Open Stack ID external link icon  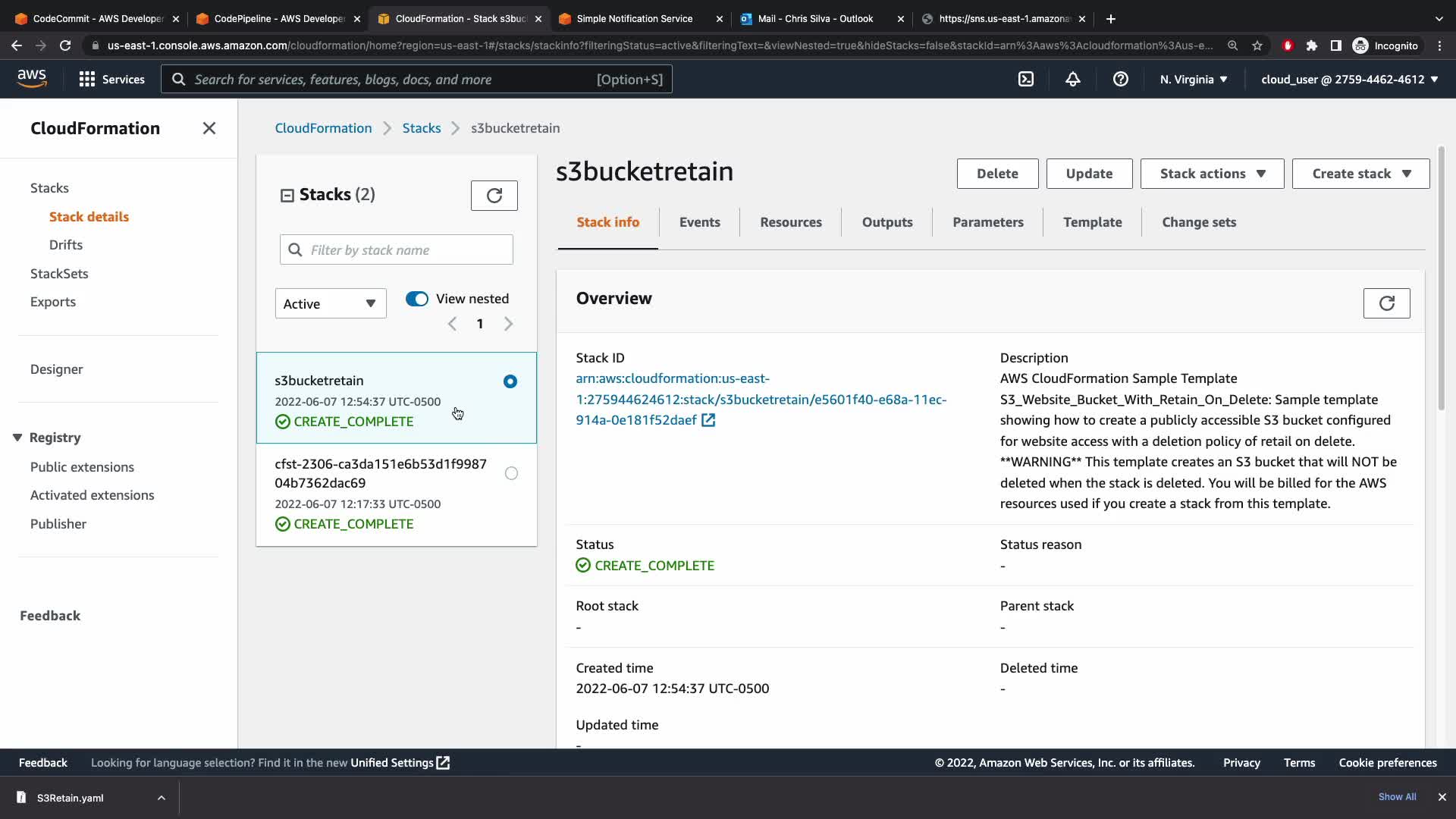click(x=708, y=420)
